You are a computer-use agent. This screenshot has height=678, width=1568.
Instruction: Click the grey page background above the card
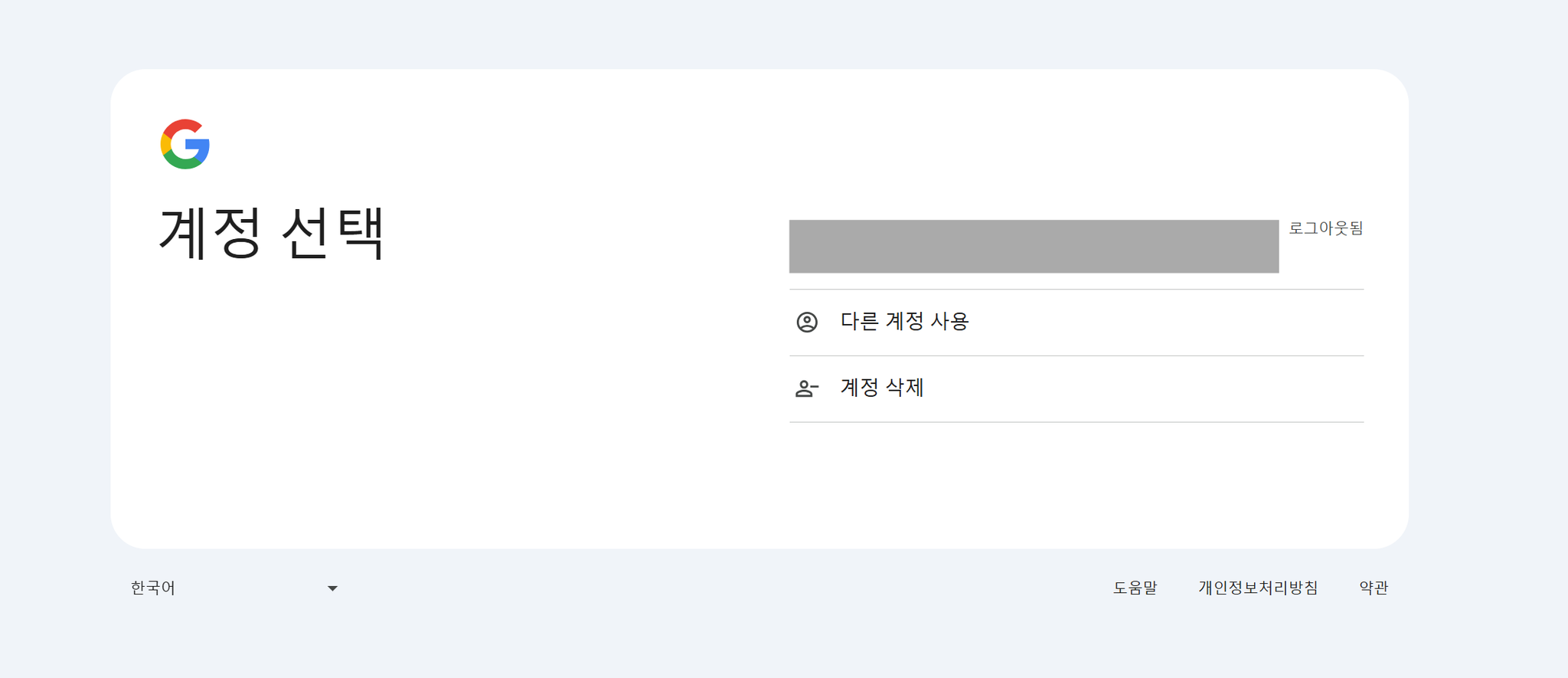pyautogui.click(x=766, y=34)
